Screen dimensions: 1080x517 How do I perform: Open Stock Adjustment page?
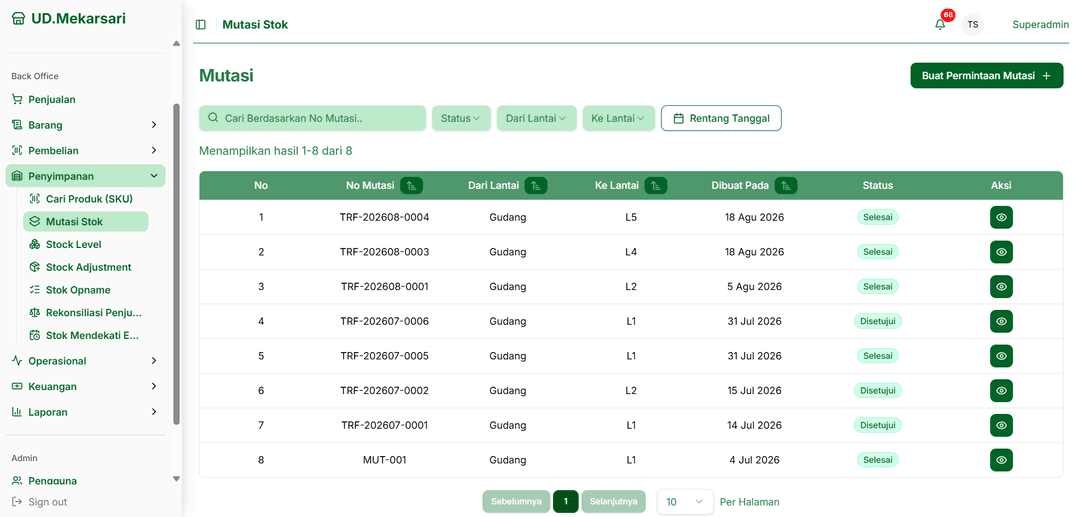(86, 267)
